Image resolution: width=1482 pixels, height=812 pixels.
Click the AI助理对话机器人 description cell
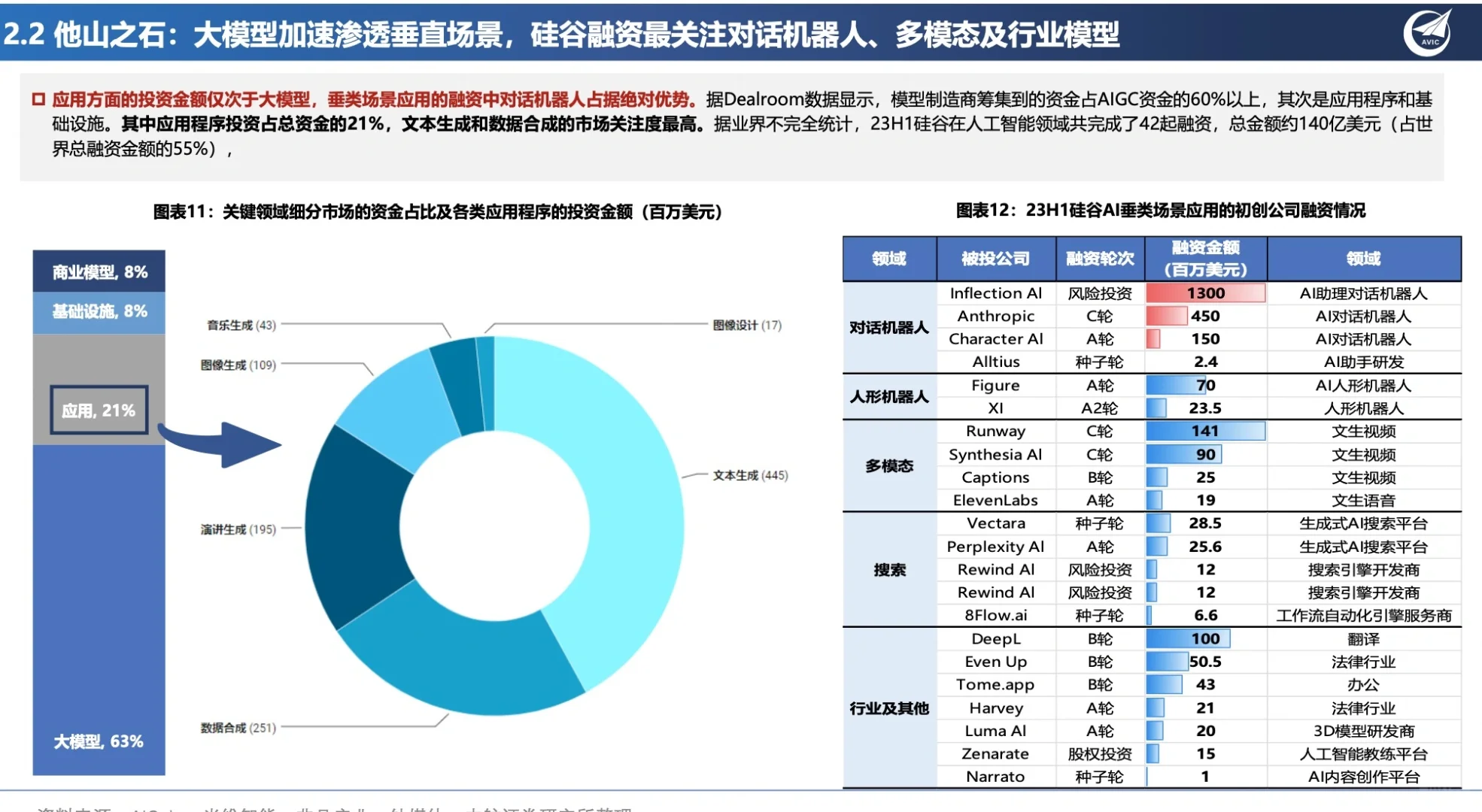[1364, 293]
